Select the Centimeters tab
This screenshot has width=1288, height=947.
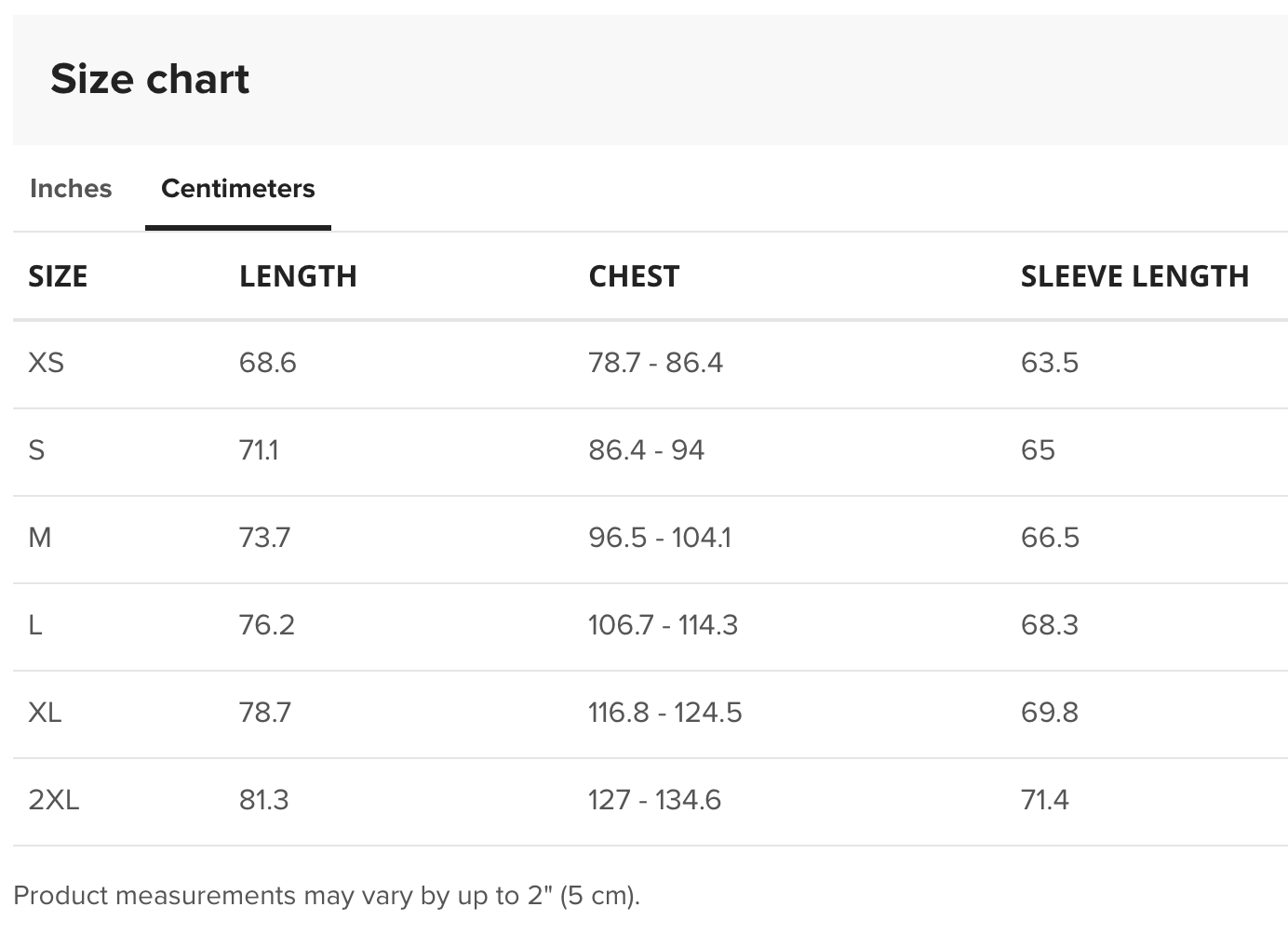coord(238,189)
